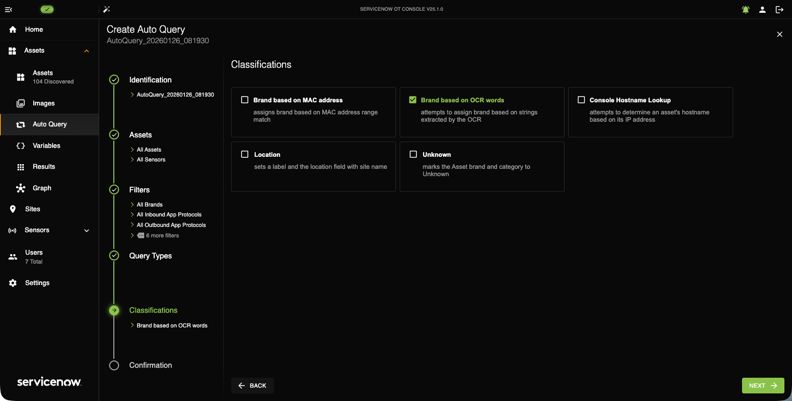The image size is (792, 401).
Task: Jump to Identification wizard step
Action: pyautogui.click(x=150, y=80)
